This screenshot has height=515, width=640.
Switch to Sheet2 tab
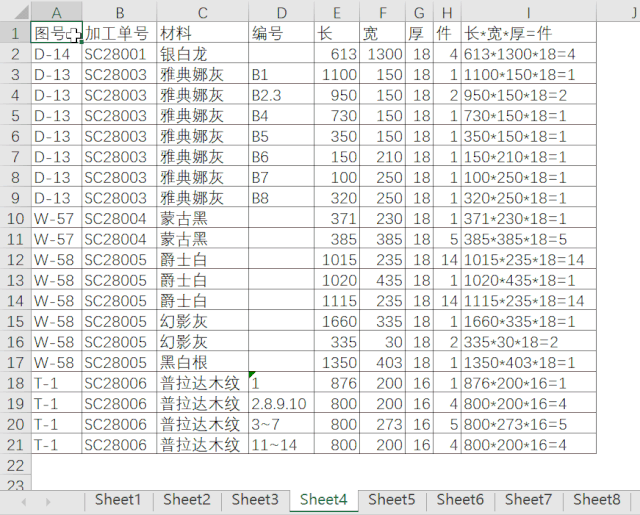click(187, 499)
